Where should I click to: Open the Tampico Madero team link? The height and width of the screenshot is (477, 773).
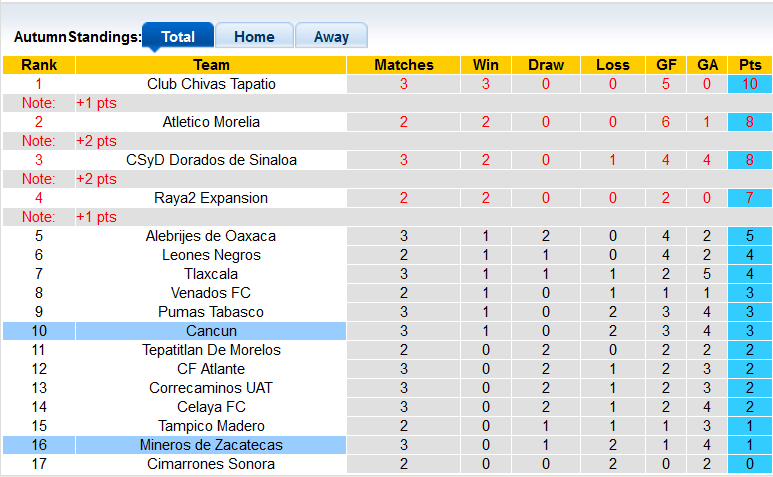(x=211, y=426)
